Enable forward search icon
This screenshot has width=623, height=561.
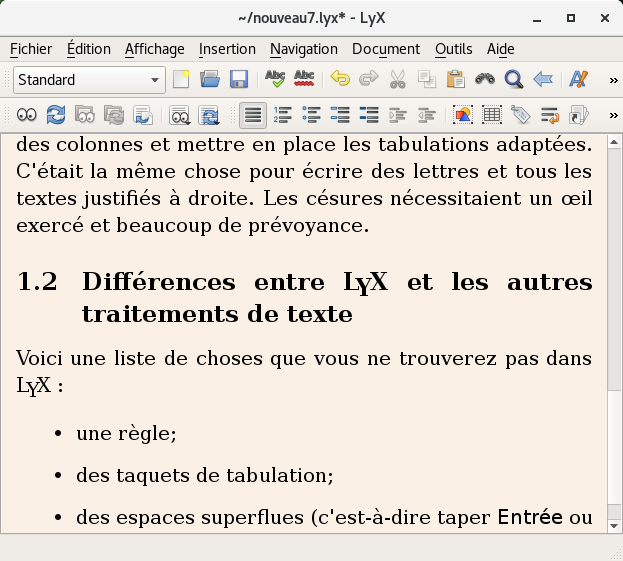click(x=143, y=116)
